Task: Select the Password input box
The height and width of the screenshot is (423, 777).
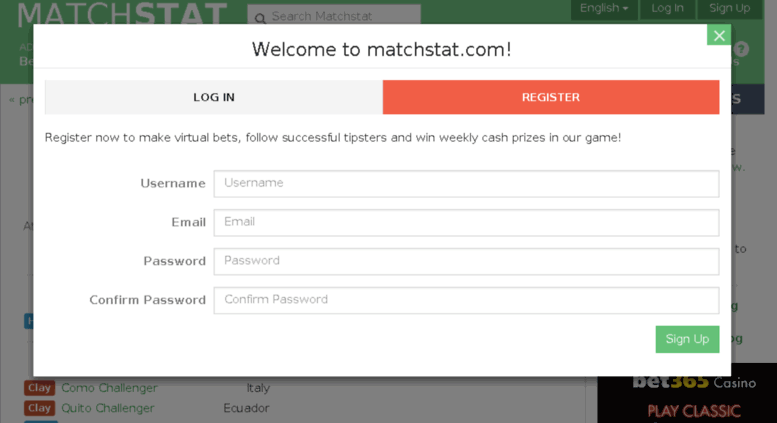Action: [466, 261]
